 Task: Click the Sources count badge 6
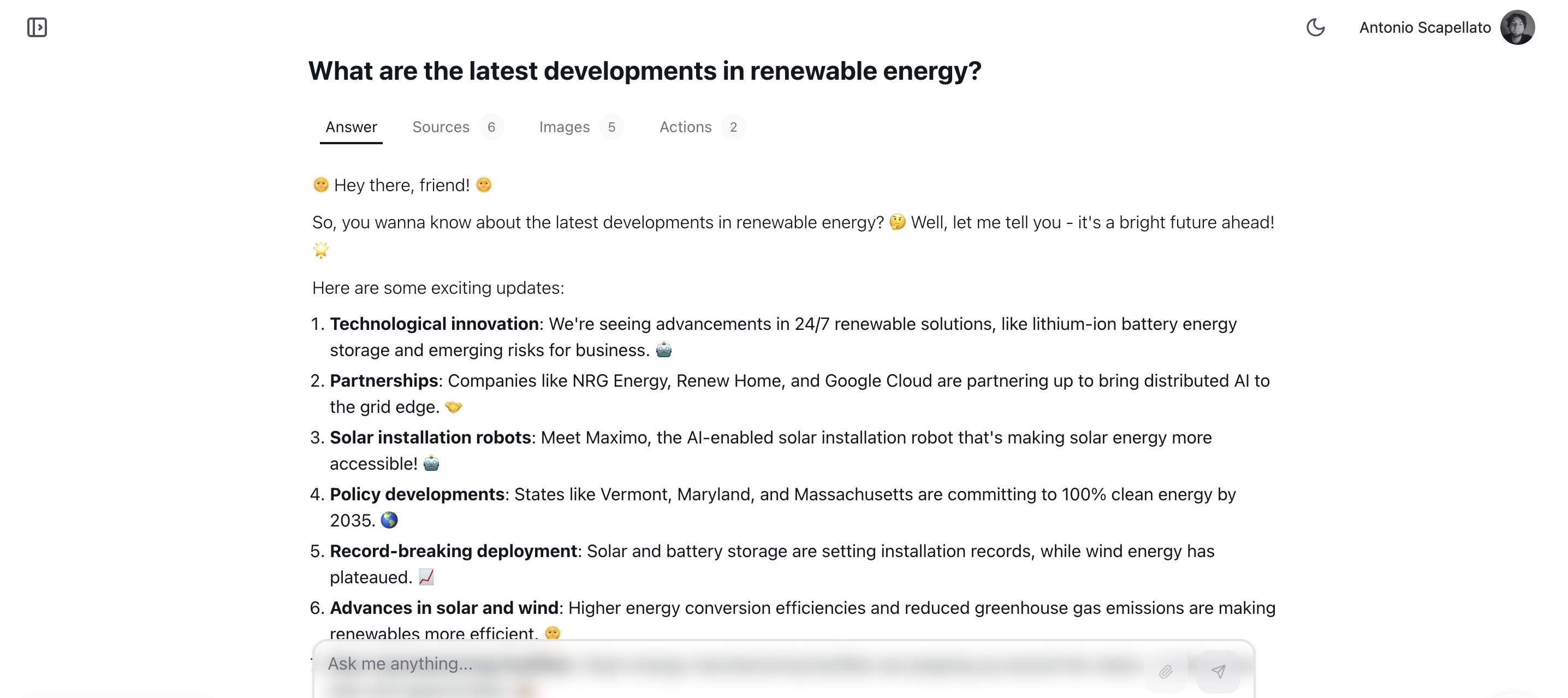point(491,127)
